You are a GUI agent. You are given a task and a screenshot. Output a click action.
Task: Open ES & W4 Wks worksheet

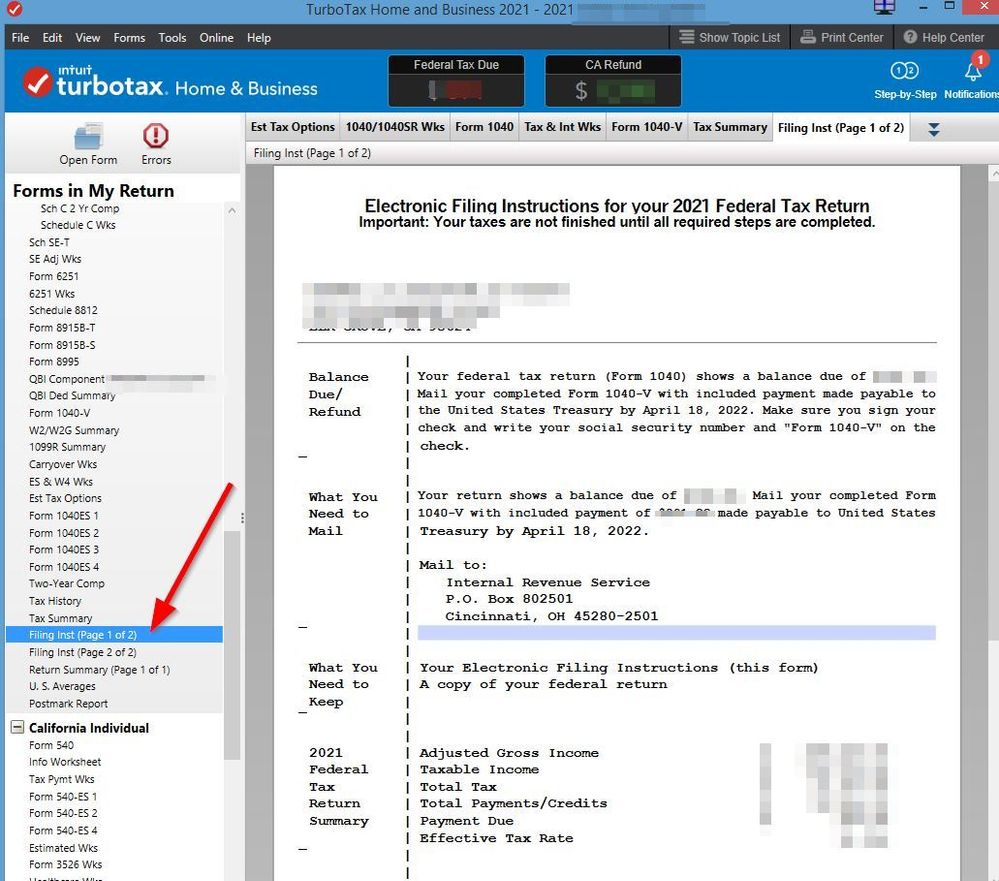(x=61, y=482)
